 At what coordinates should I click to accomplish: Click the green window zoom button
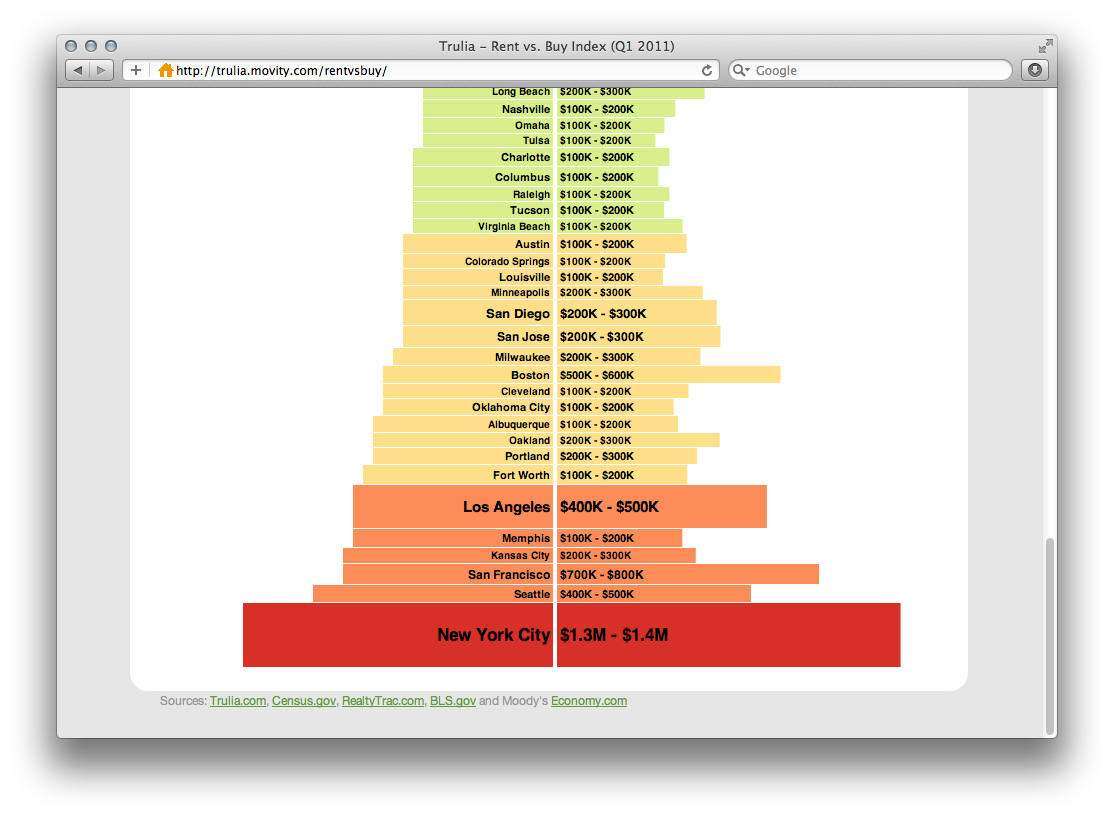point(111,46)
